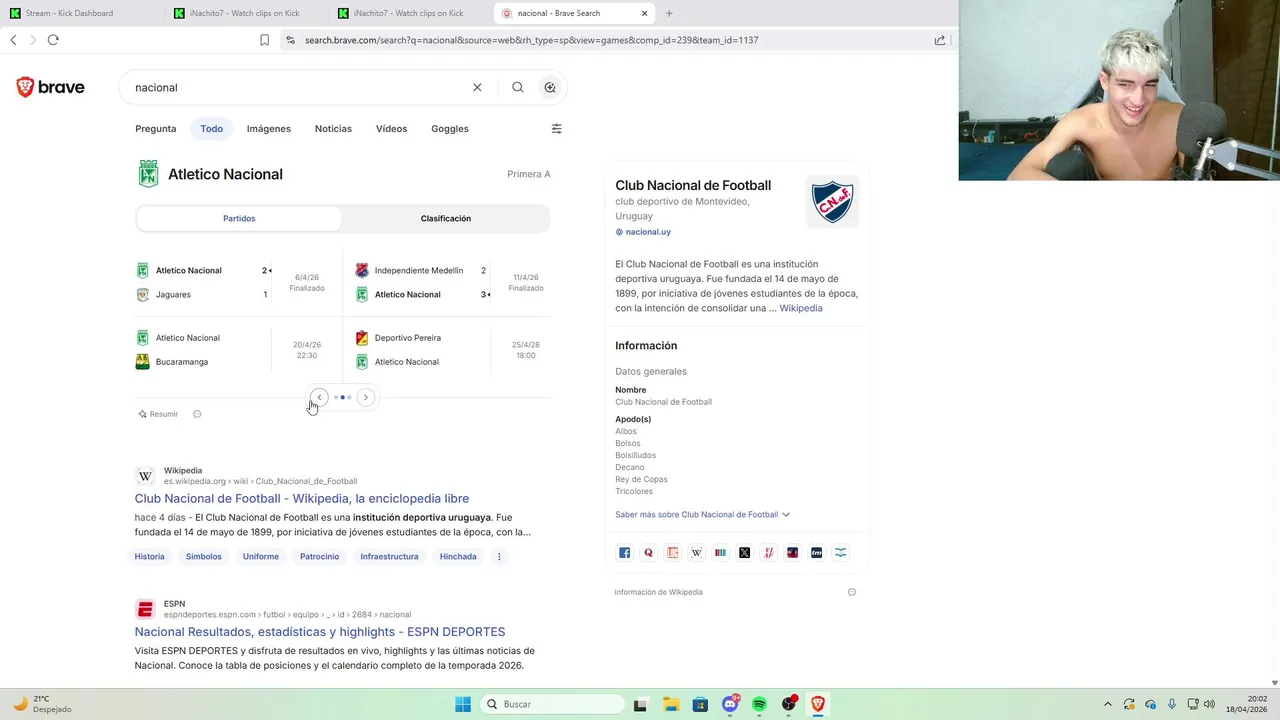Open Atletico Nacional vs Jaguares match
Viewport: 1280px width, 720px height.
click(x=237, y=282)
